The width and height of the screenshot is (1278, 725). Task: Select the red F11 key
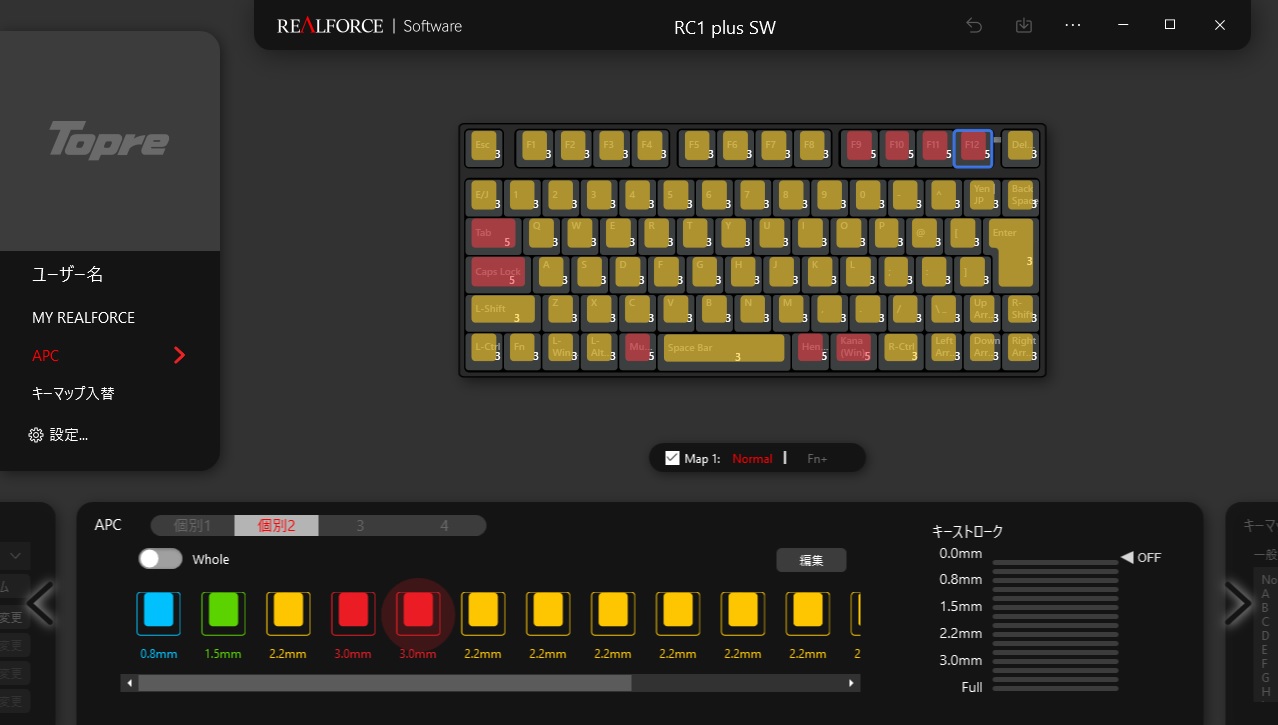click(935, 147)
